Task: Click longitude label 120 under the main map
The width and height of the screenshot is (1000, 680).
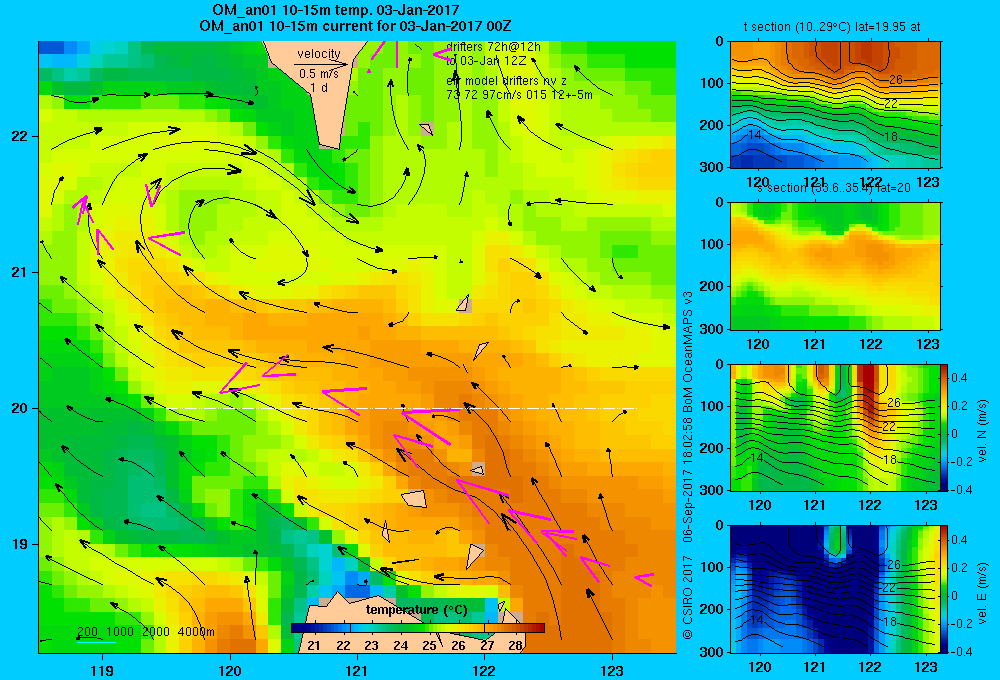Action: tap(230, 670)
